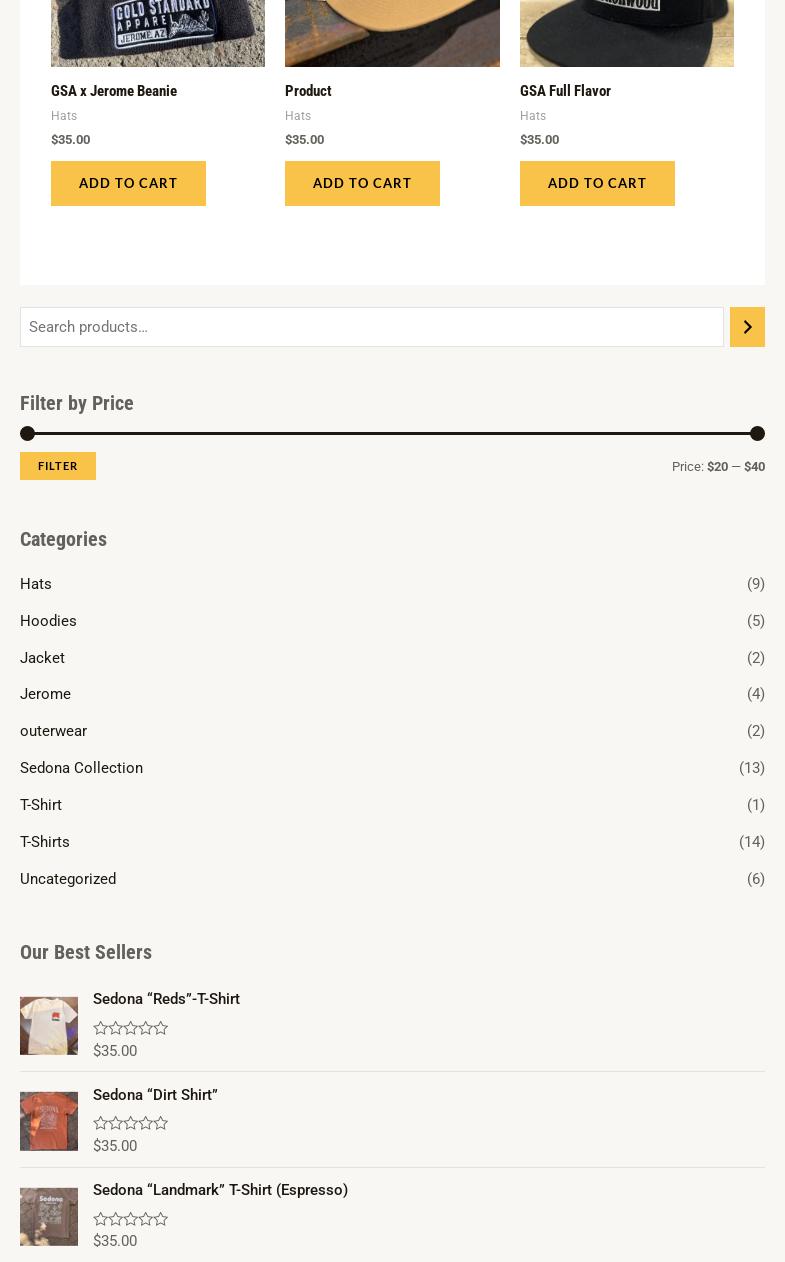The height and width of the screenshot is (1262, 785).
Task: Open the Sedona Landmark Espresso shirt thumbnail
Action: pyautogui.click(x=49, y=1216)
